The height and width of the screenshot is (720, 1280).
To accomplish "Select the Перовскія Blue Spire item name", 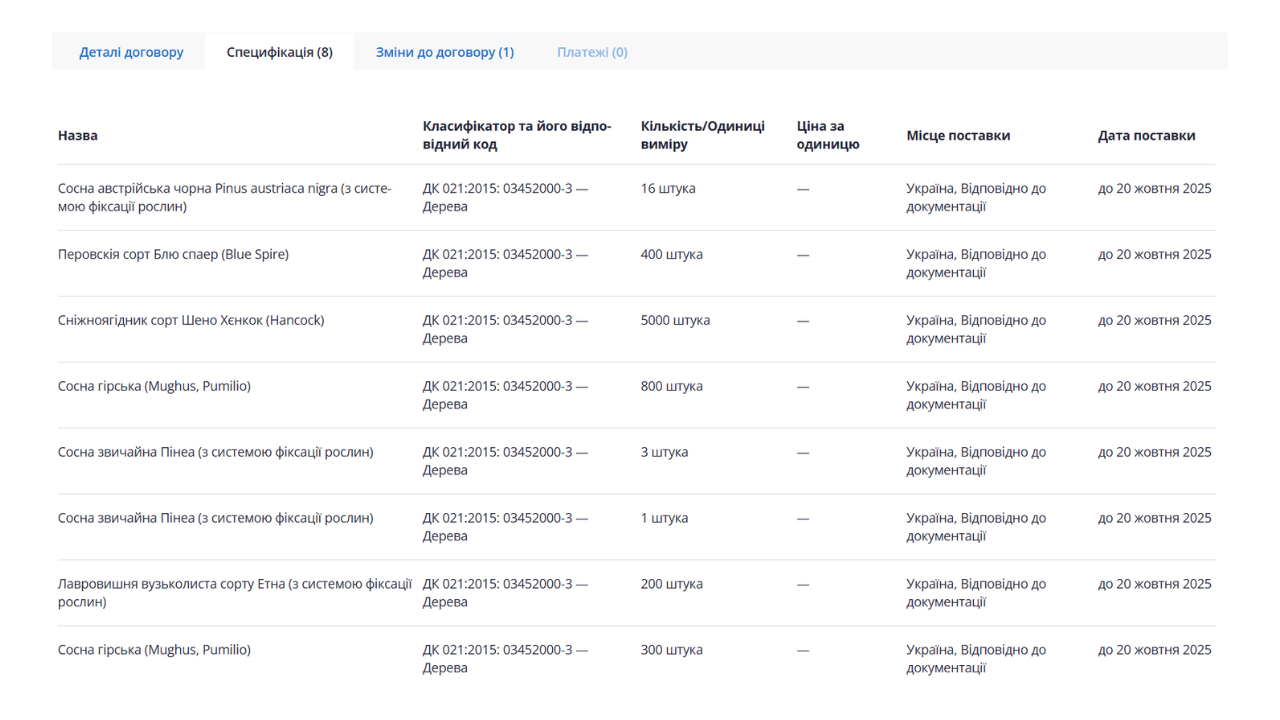I will (173, 255).
